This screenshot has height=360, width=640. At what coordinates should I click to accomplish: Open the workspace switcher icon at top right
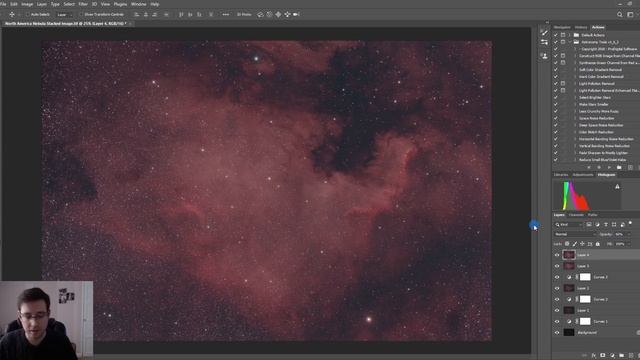(630, 14)
